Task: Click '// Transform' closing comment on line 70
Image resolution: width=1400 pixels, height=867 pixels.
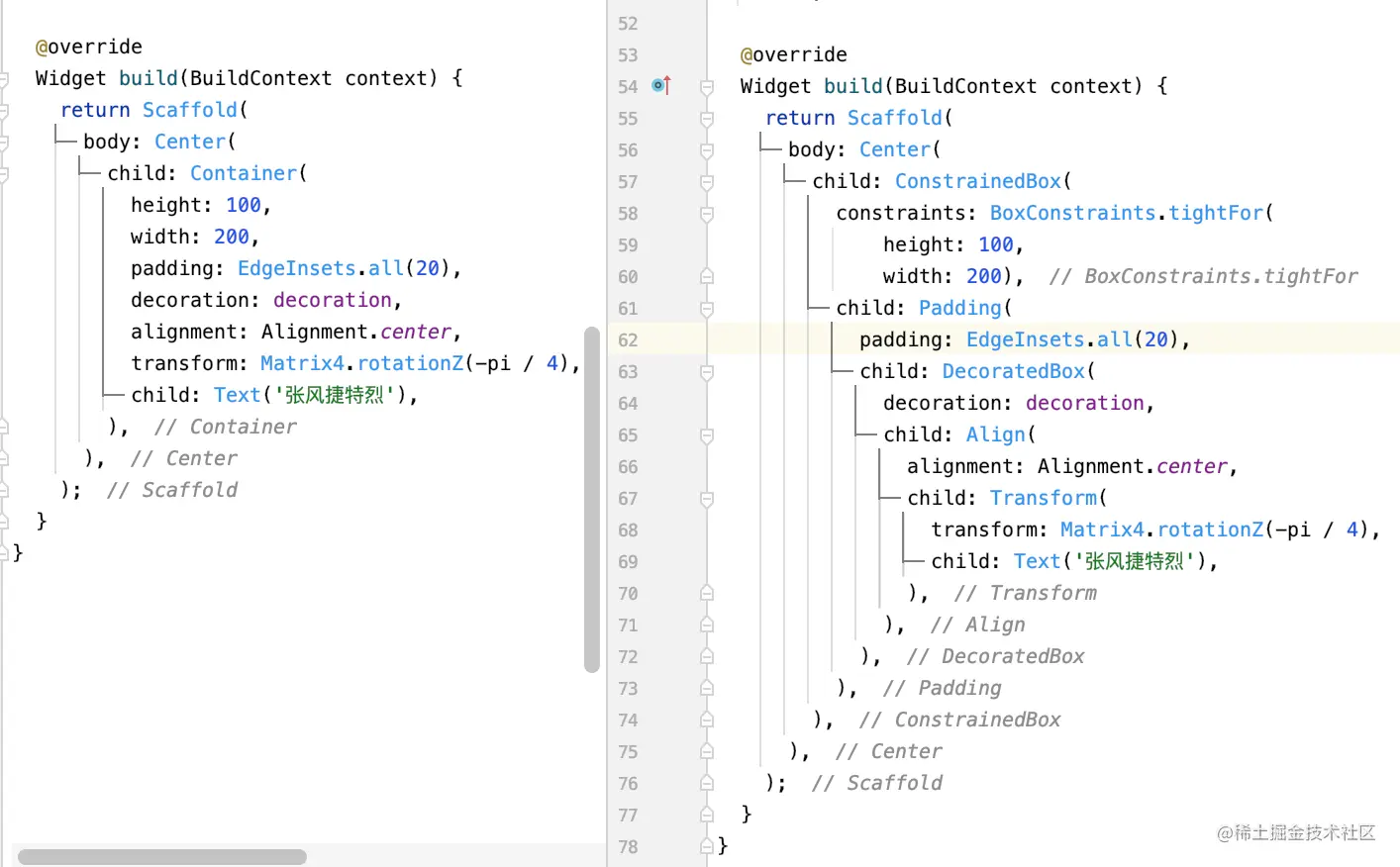Action: [x=1026, y=593]
